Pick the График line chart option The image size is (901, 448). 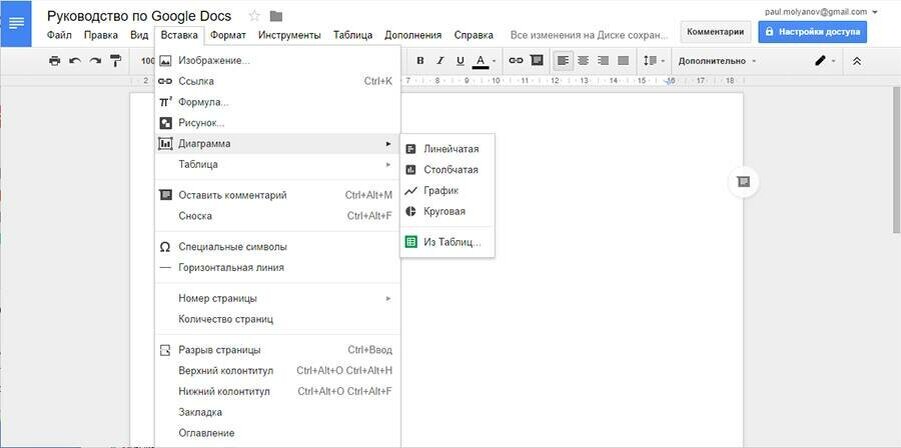point(447,190)
